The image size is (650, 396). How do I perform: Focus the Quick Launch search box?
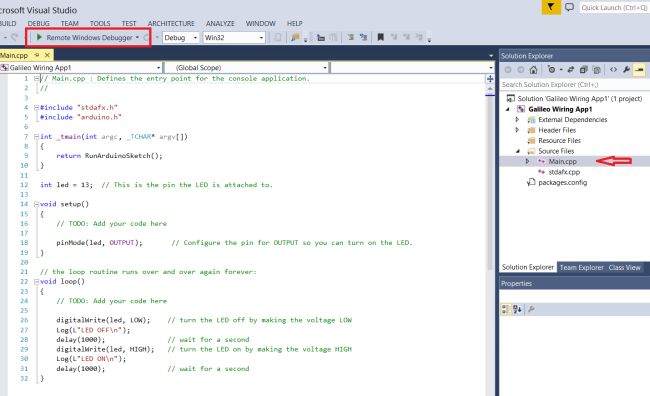[x=614, y=7]
